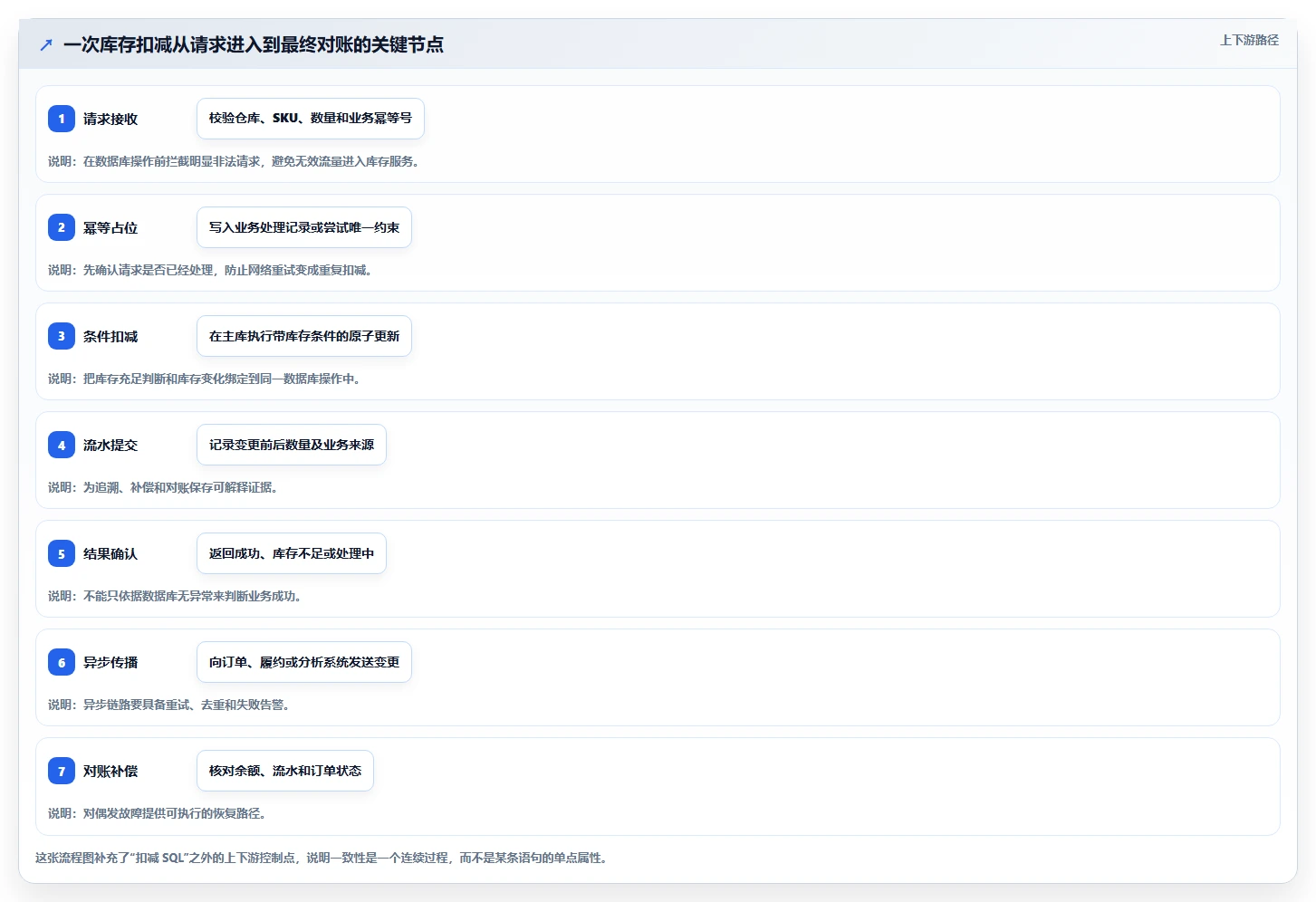Click the flowchart title 一次库存扣减从请求进入到最终对账的关键节点

(x=254, y=44)
